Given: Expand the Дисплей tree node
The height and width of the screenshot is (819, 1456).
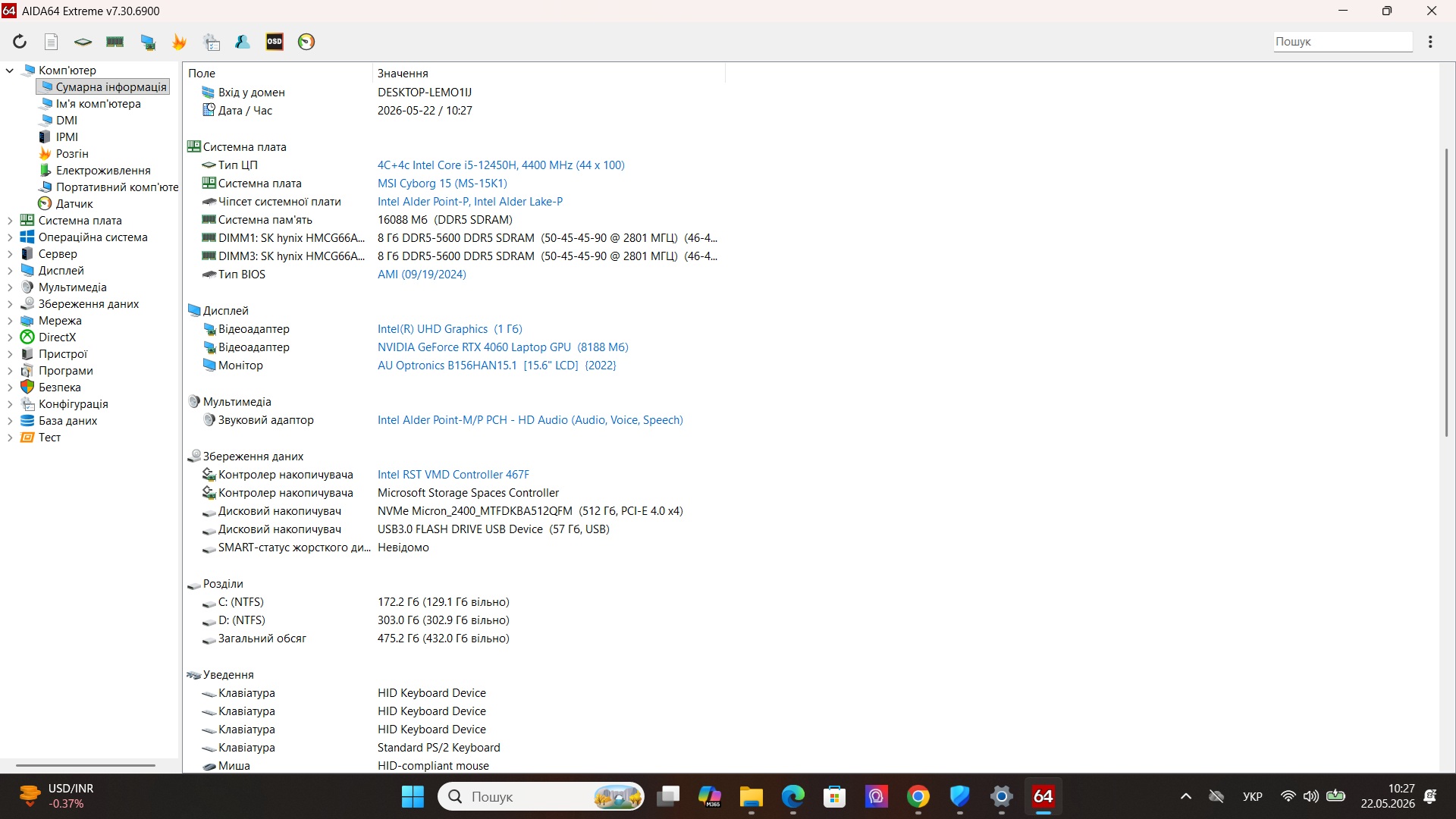Looking at the screenshot, I should (x=10, y=271).
